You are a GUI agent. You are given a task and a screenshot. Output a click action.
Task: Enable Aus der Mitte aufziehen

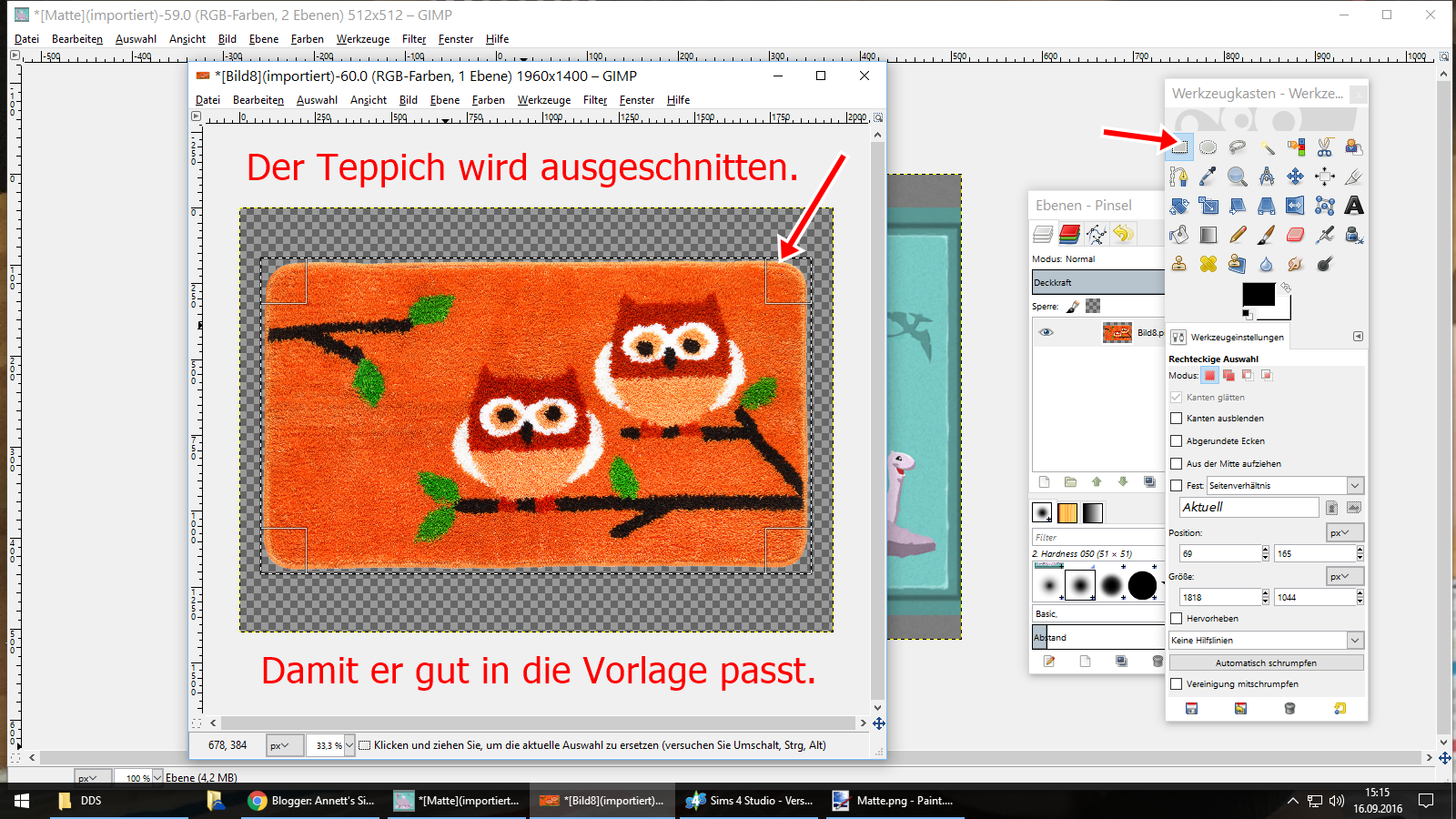(1177, 464)
